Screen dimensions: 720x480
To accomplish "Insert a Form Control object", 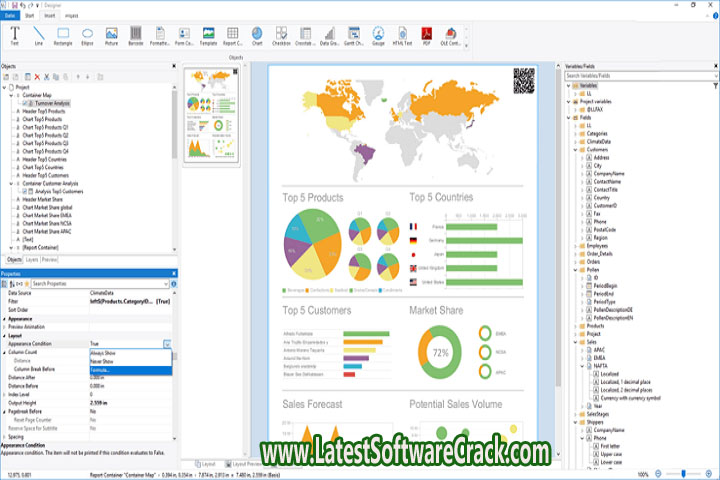I will click(184, 36).
